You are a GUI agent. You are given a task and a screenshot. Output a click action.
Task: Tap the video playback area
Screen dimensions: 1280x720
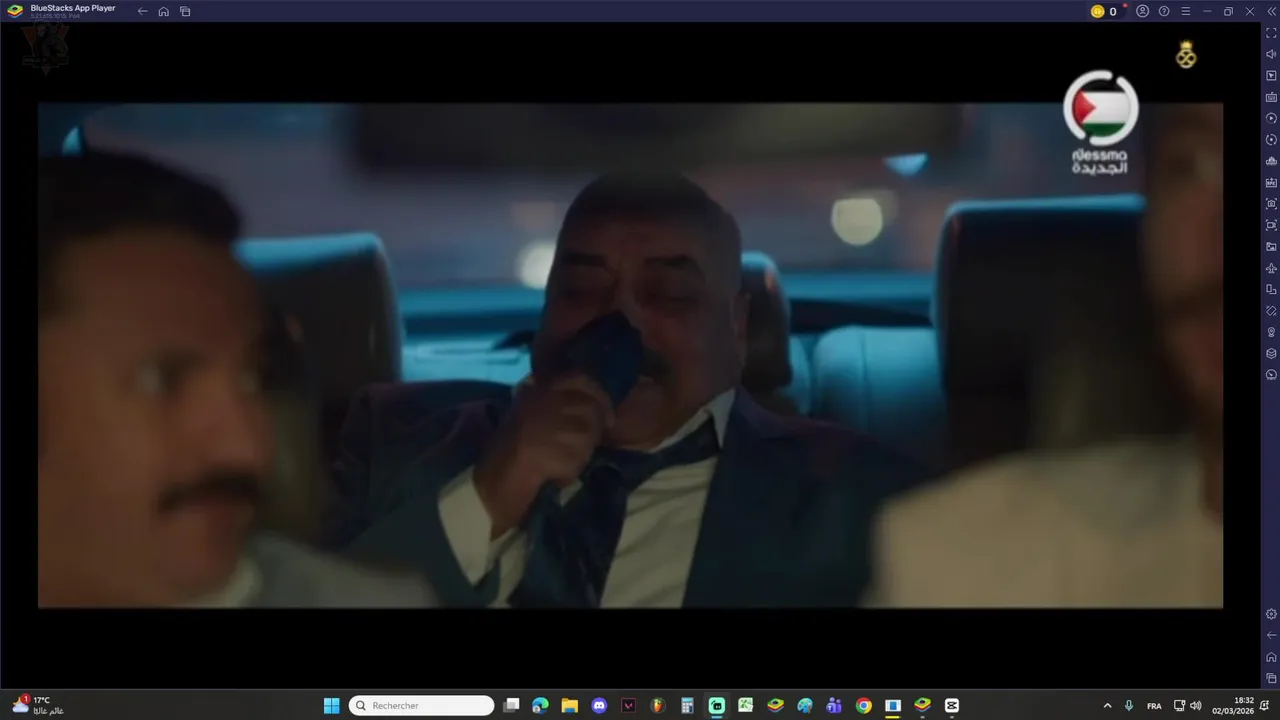tap(630, 355)
